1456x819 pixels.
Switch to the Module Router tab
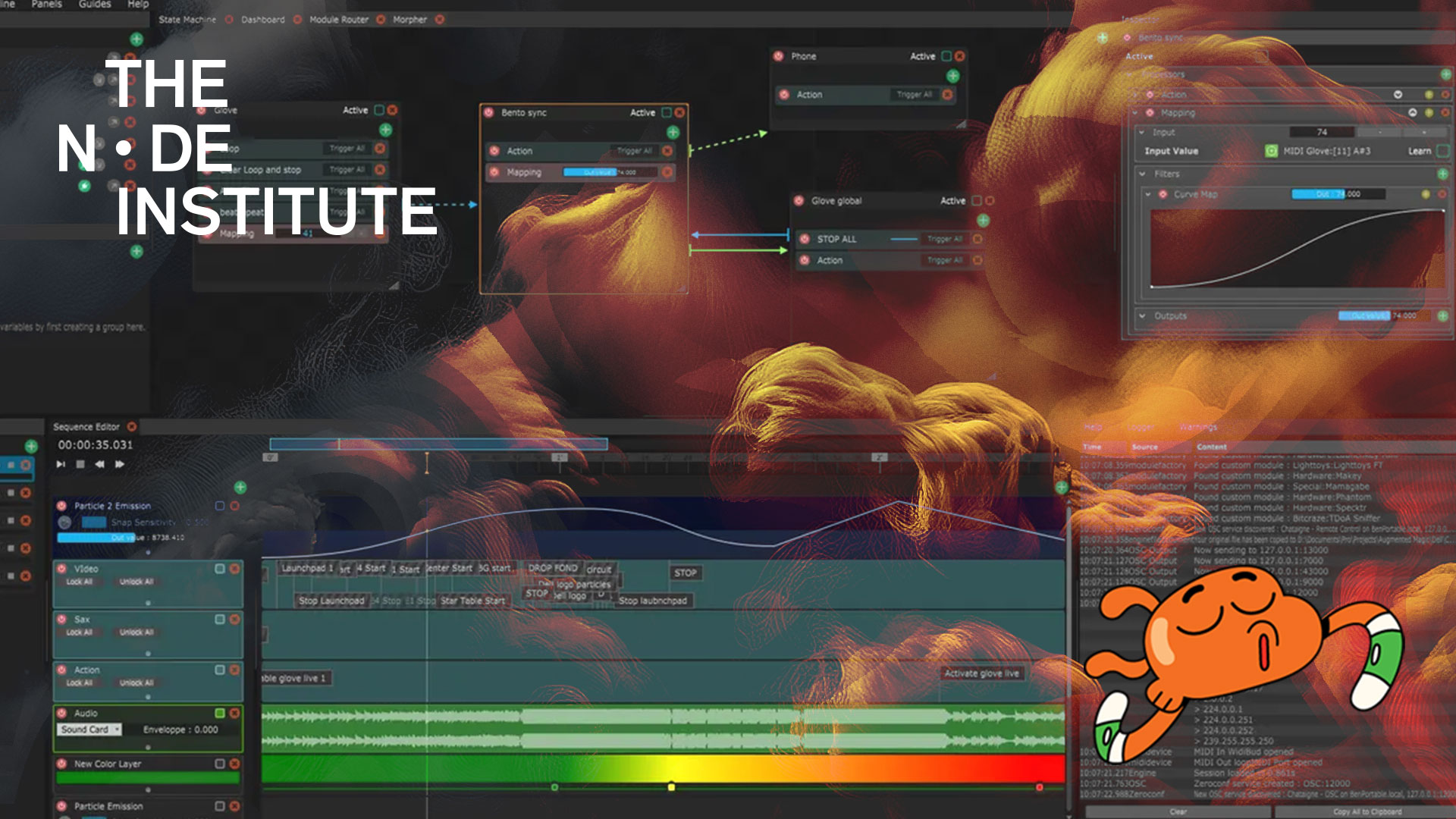pyautogui.click(x=338, y=20)
